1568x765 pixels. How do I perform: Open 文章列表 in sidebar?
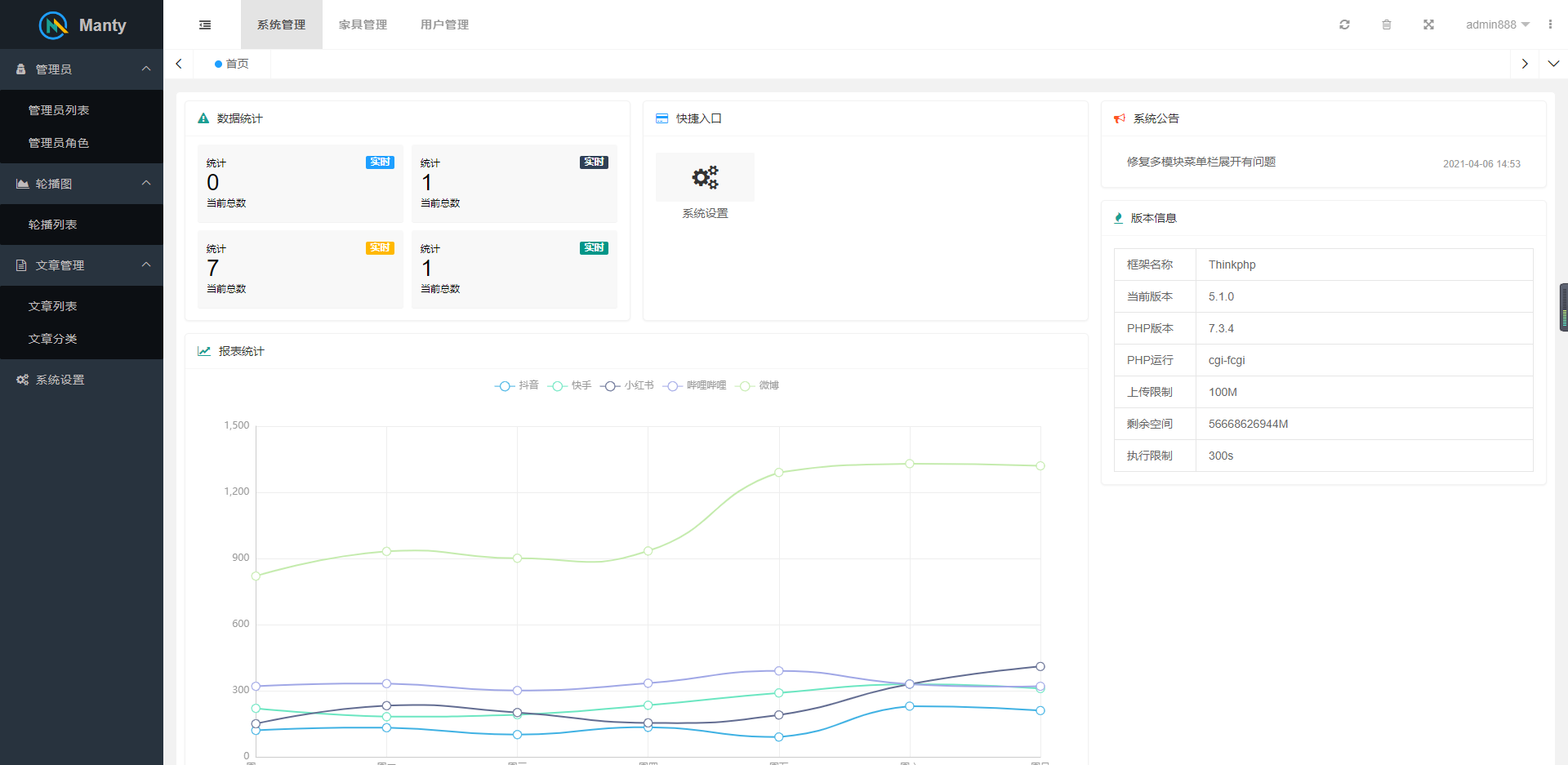pyautogui.click(x=82, y=306)
